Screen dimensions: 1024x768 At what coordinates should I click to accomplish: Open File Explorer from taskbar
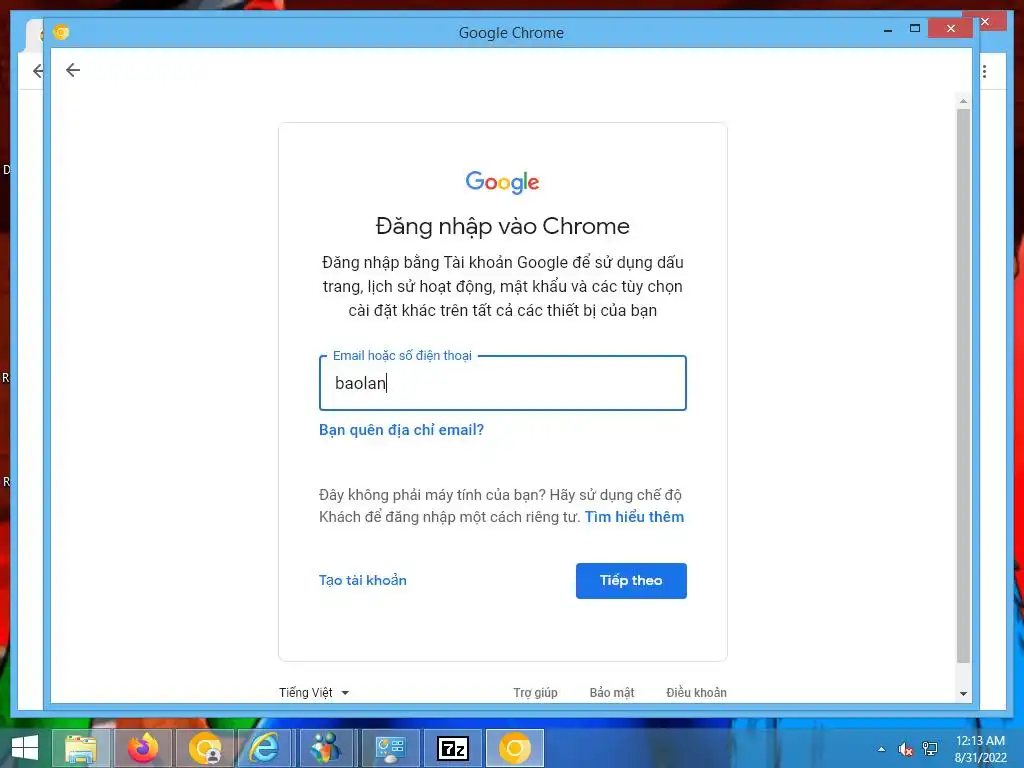(81, 748)
